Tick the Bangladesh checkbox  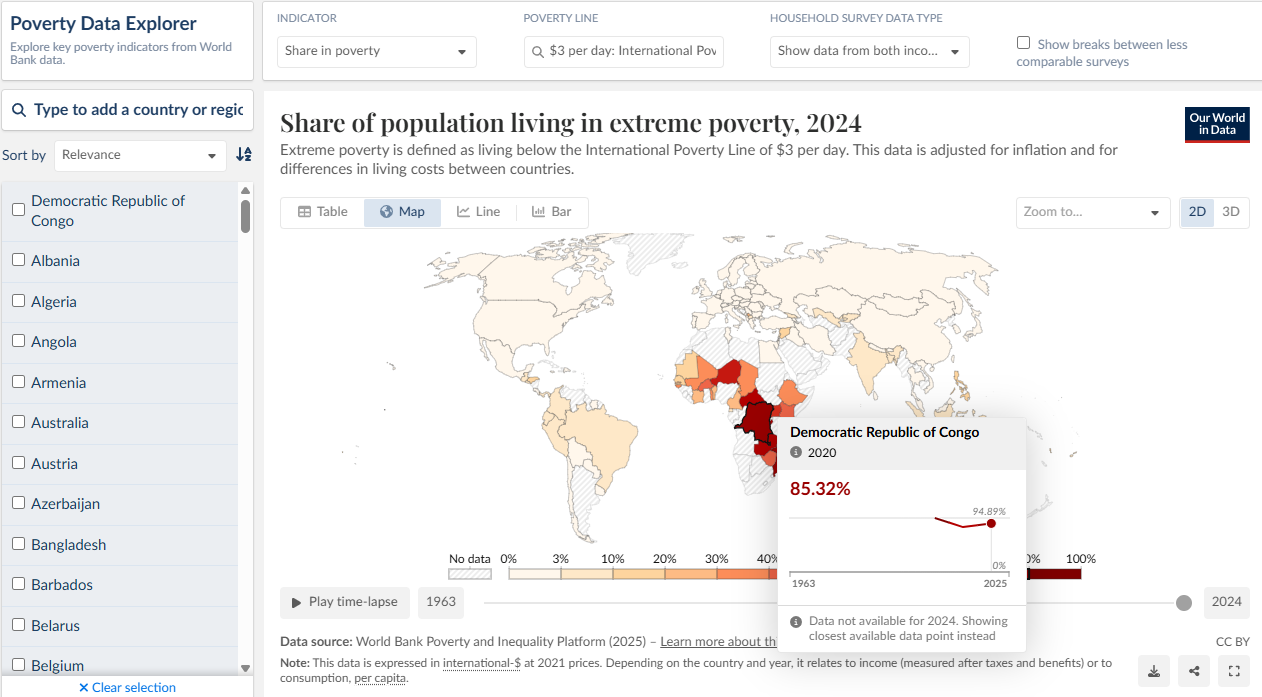click(18, 544)
